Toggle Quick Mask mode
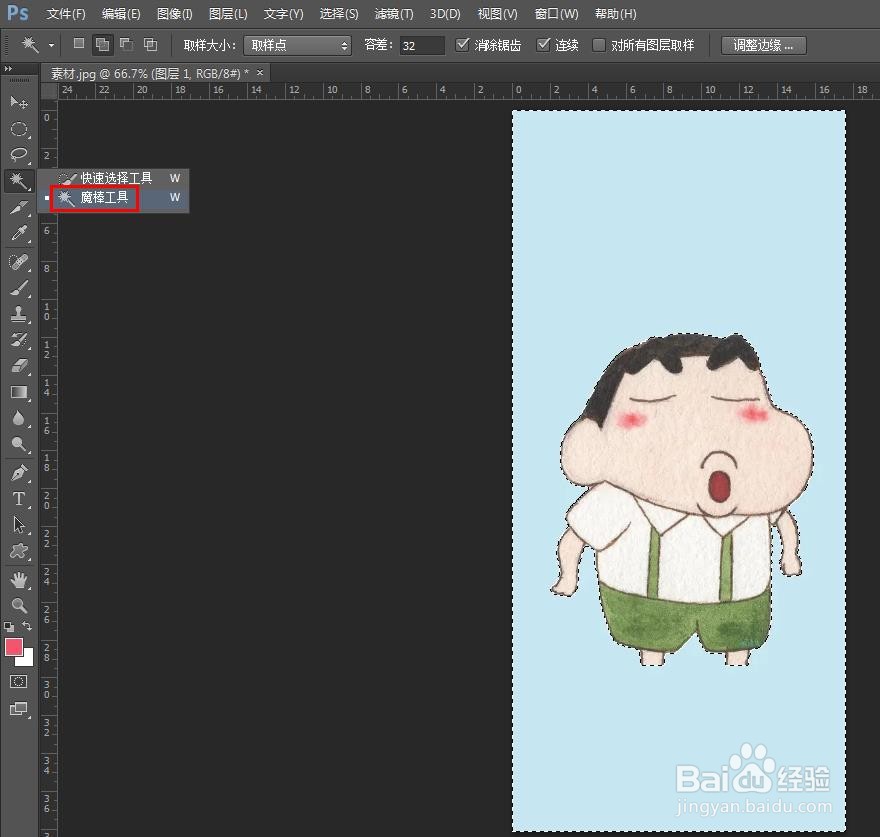This screenshot has width=880, height=837. [19, 682]
